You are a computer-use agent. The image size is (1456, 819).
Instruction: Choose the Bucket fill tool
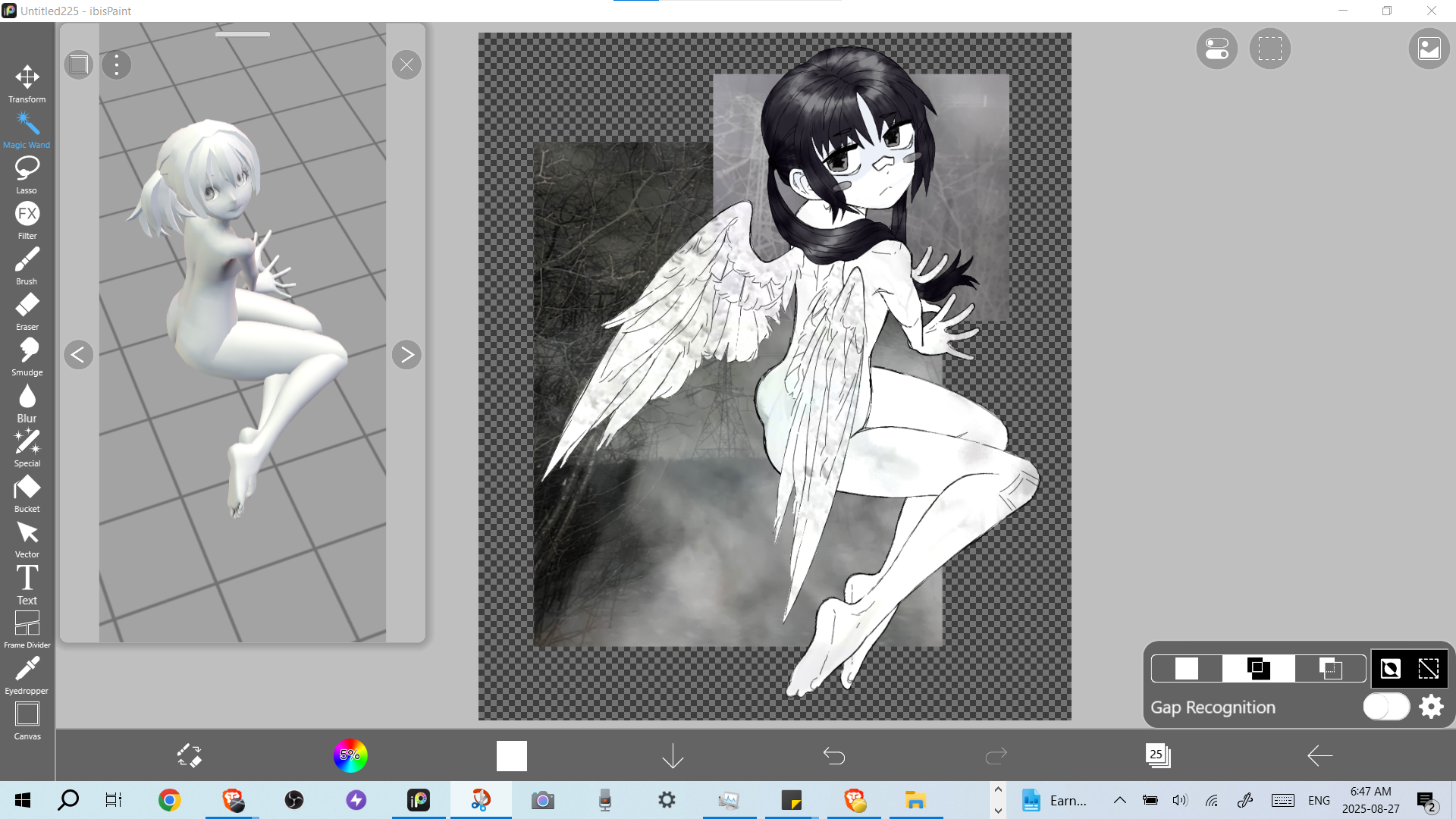coord(27,492)
